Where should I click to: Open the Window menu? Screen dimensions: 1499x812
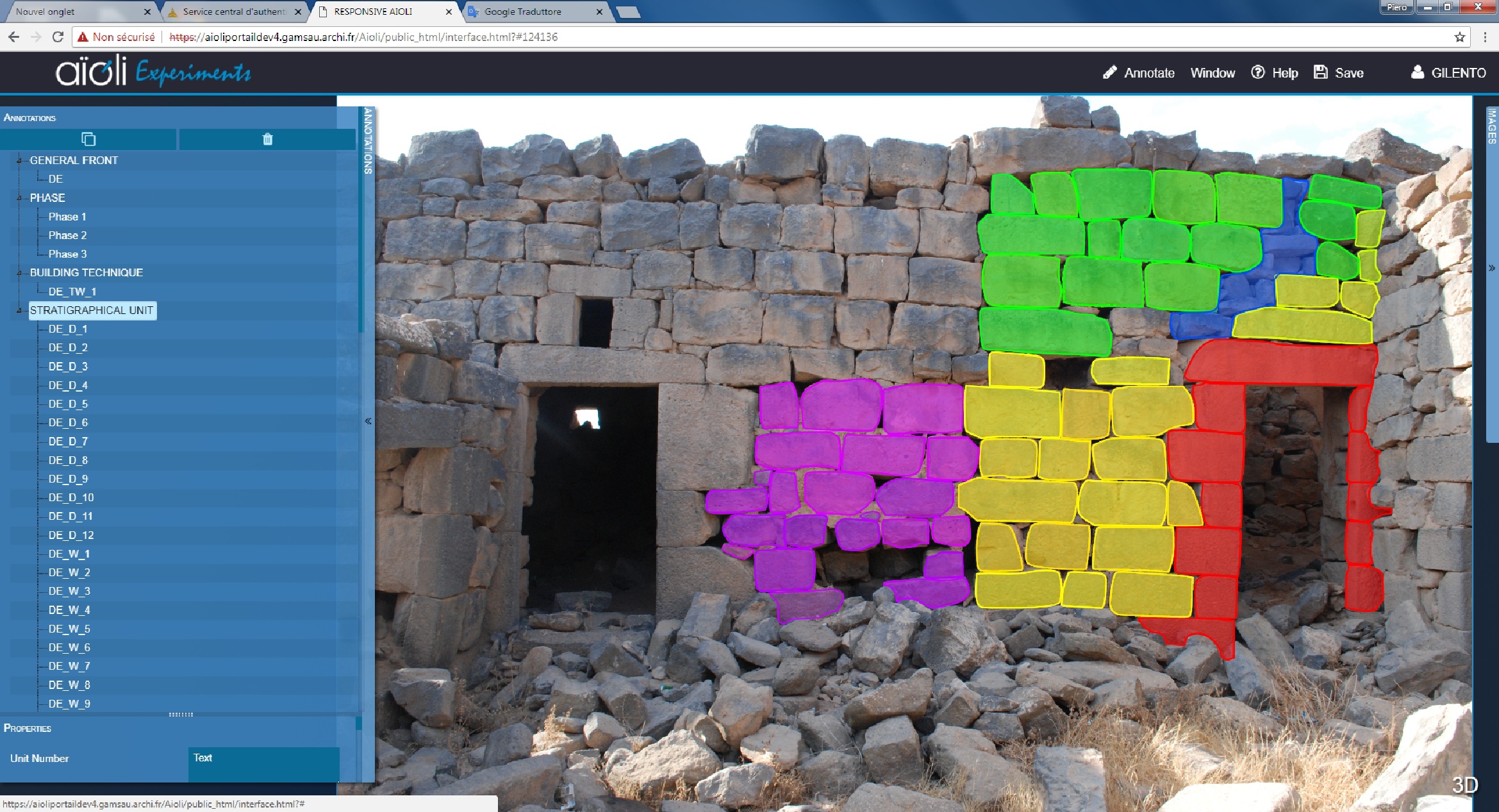[1212, 73]
